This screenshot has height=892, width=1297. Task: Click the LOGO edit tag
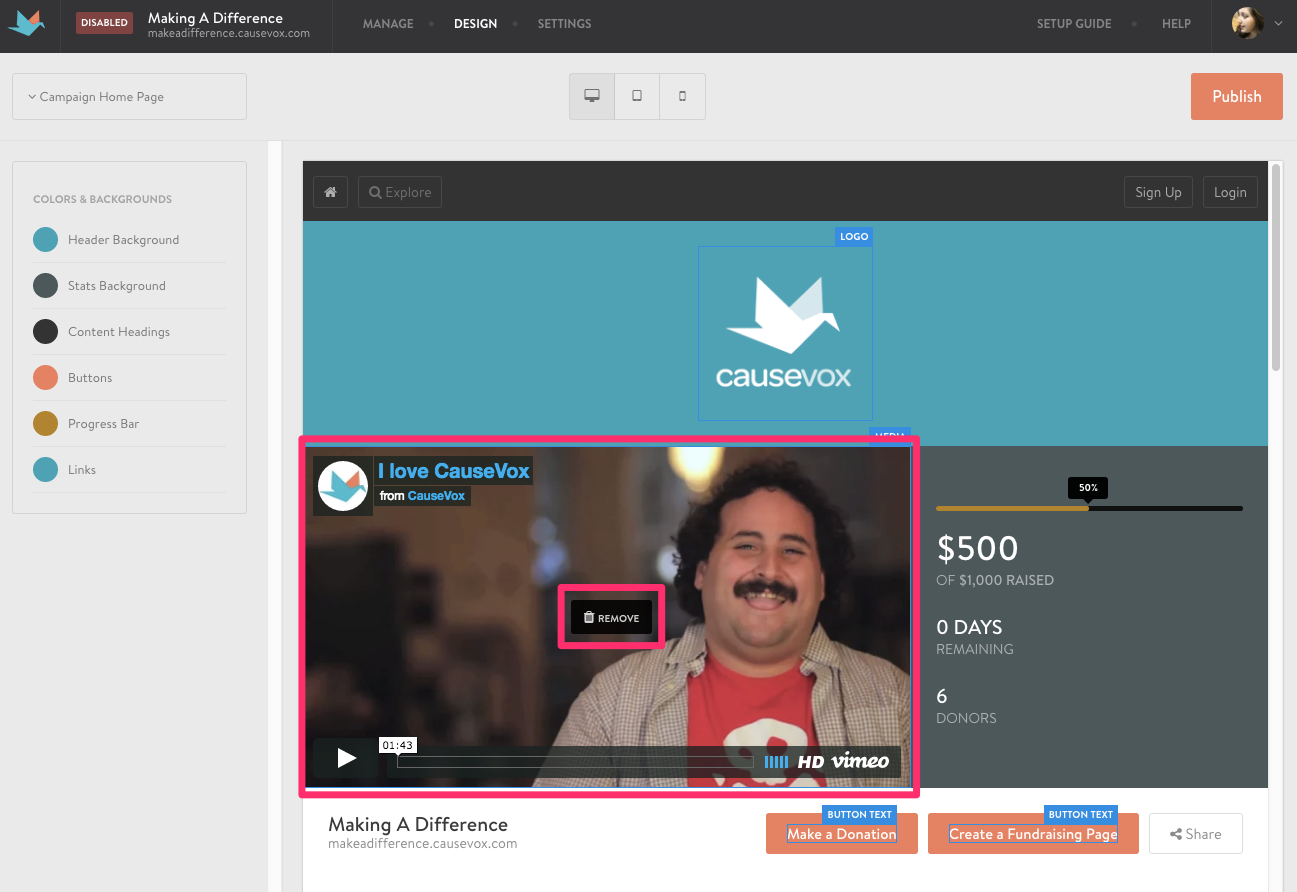[854, 237]
